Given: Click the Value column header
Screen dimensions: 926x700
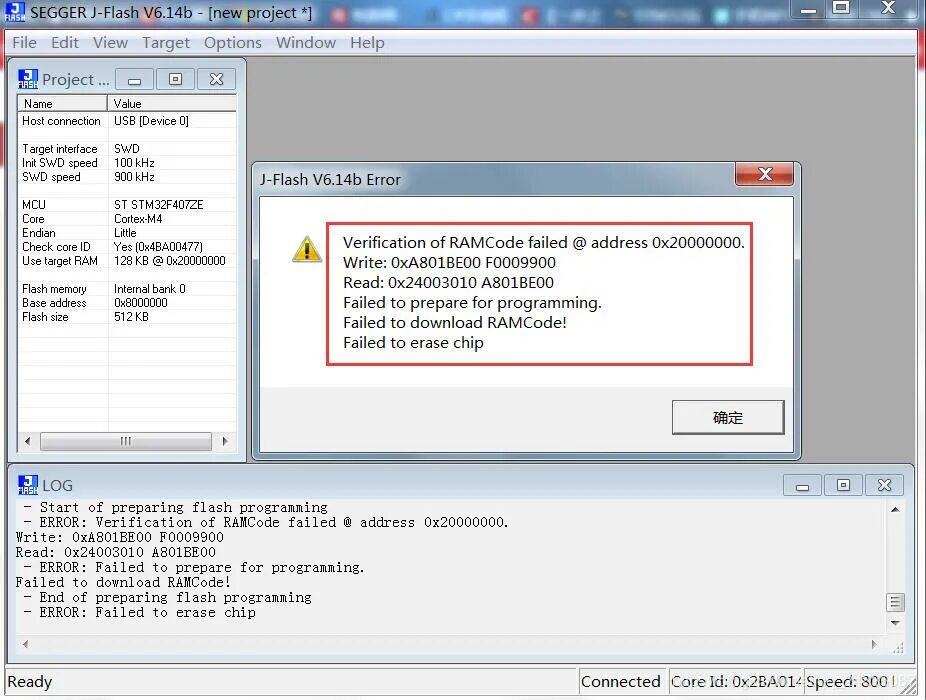Looking at the screenshot, I should click(172, 103).
